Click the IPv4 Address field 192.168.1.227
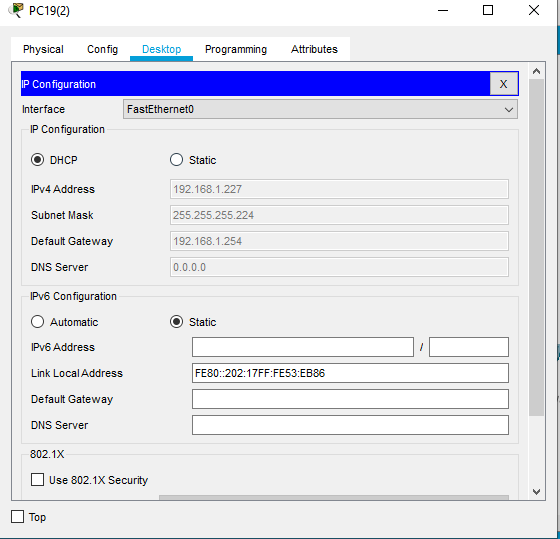Viewport: 560px width, 539px height. point(339,189)
